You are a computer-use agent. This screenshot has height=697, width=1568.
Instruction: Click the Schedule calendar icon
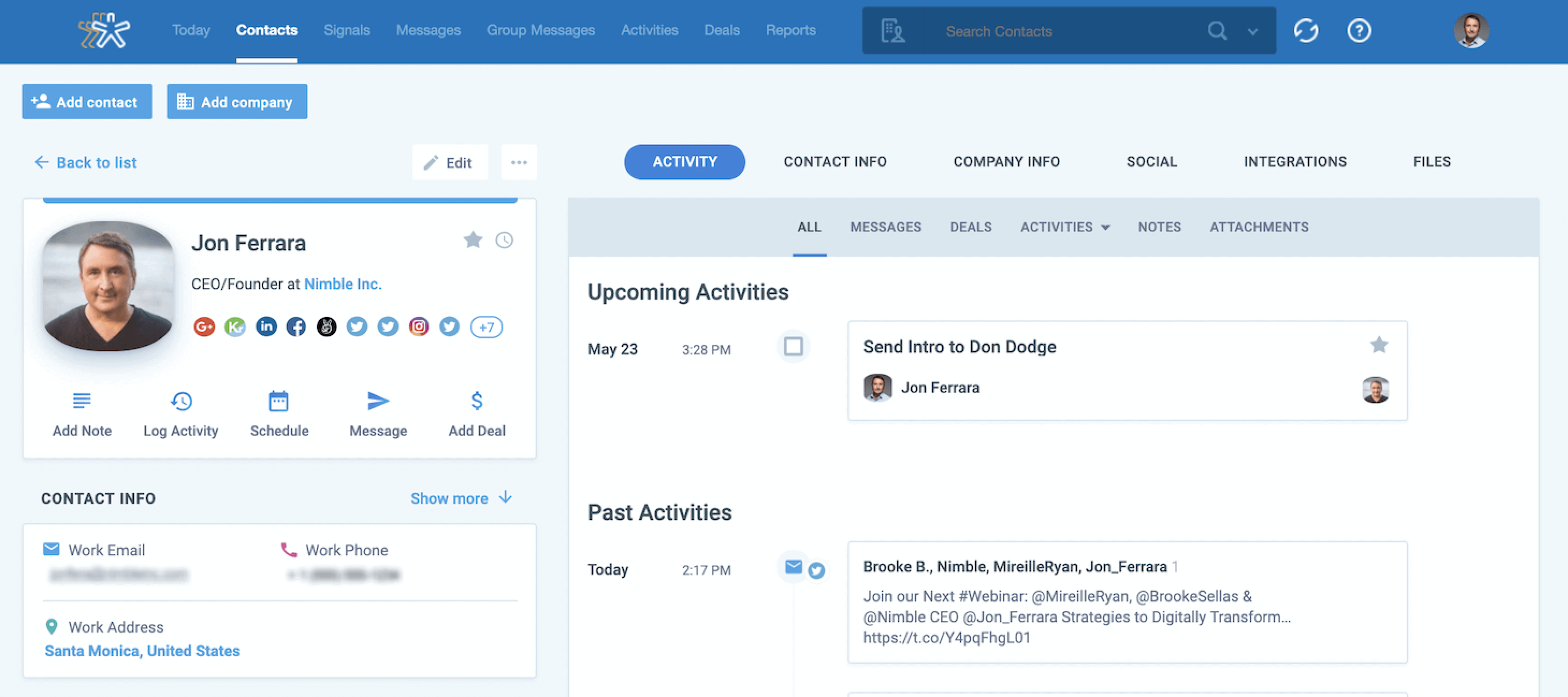279,401
